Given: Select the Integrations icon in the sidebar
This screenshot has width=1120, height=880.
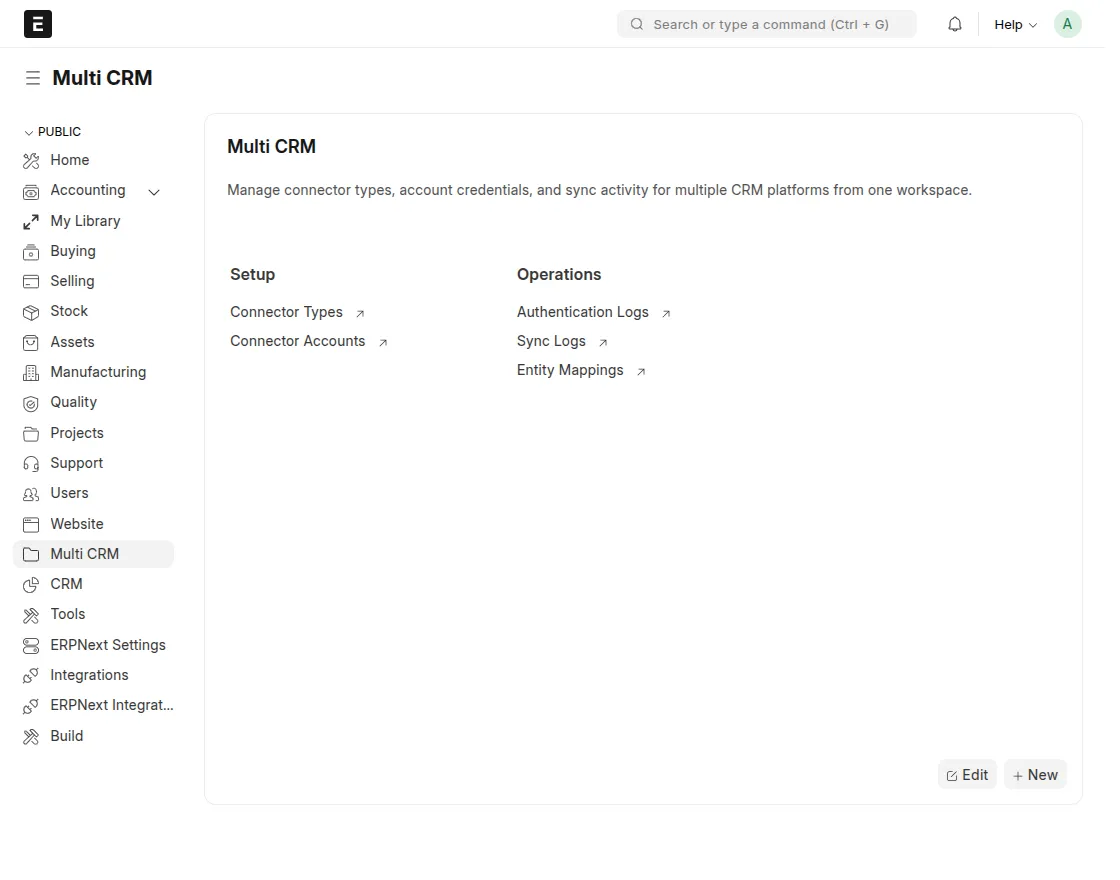Looking at the screenshot, I should pos(31,675).
